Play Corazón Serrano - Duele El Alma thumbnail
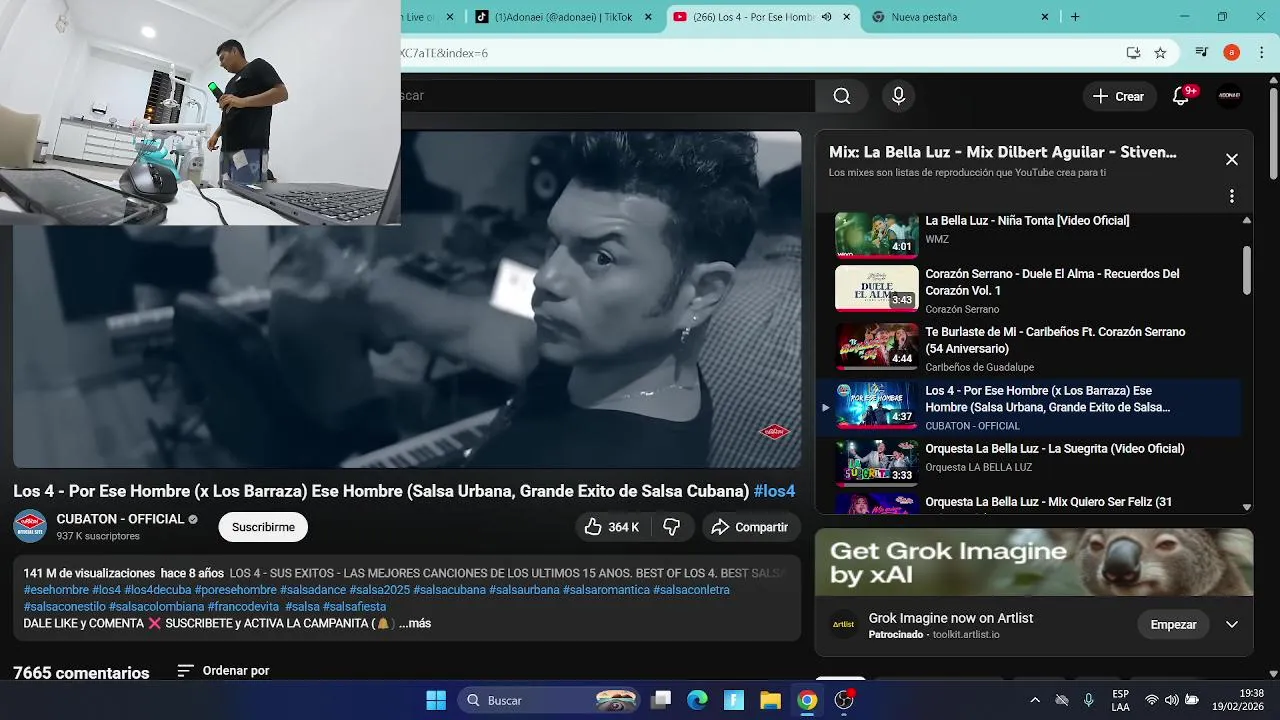This screenshot has height=720, width=1280. (876, 288)
